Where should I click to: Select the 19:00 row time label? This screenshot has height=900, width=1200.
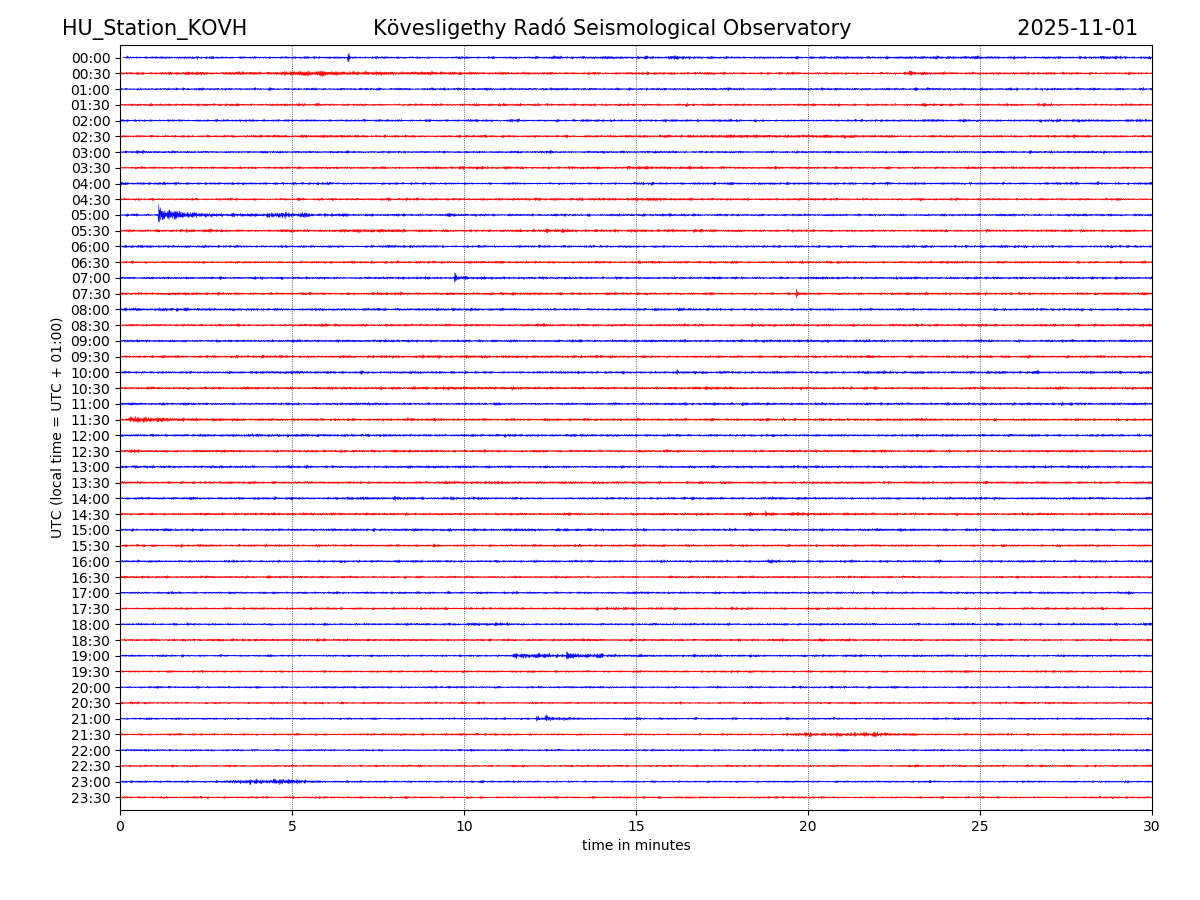[x=91, y=656]
